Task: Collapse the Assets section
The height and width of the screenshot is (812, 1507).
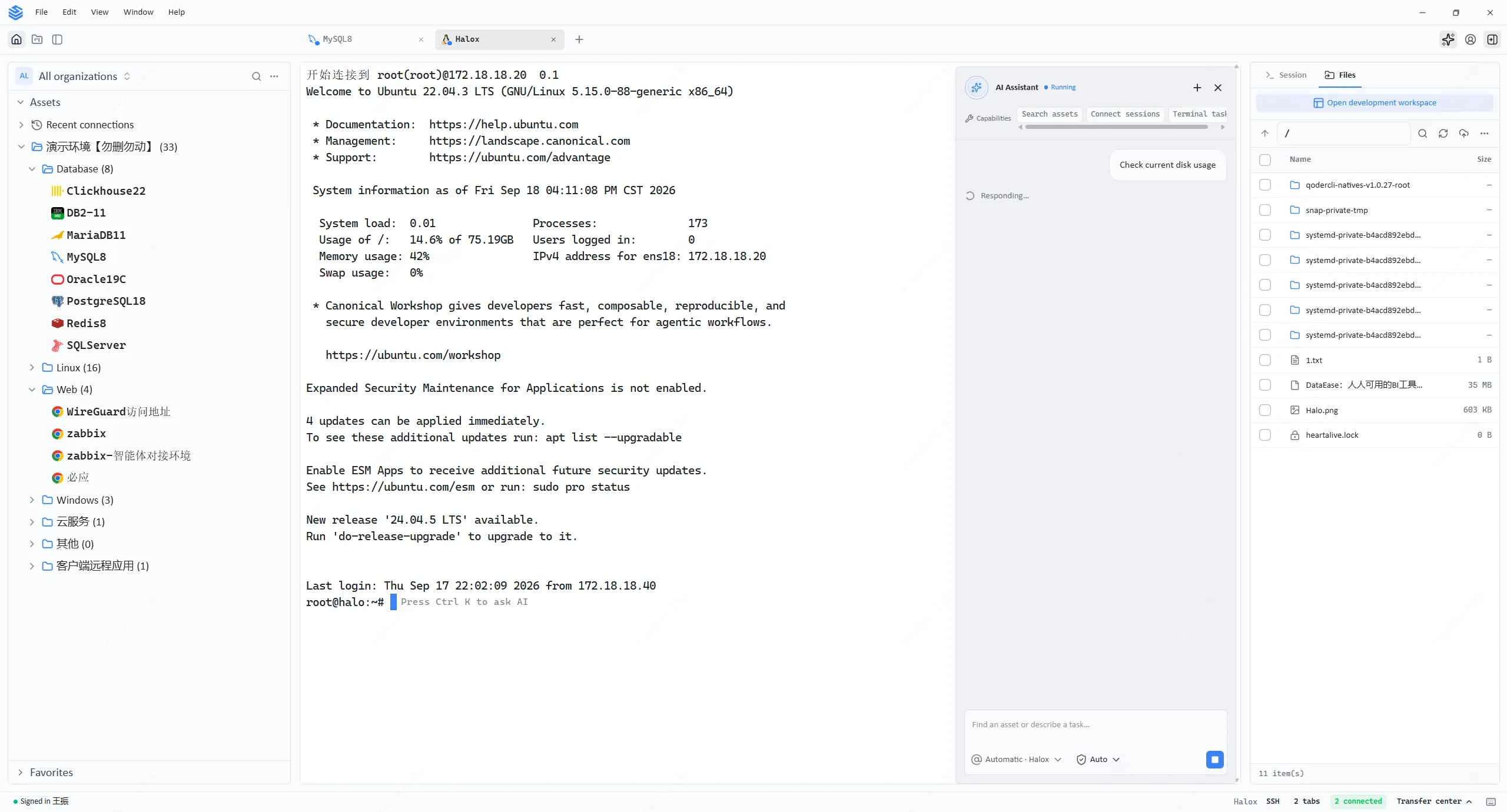Action: [21, 102]
